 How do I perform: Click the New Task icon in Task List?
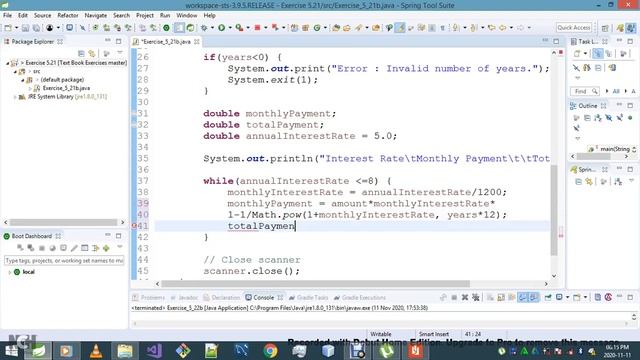point(577,53)
